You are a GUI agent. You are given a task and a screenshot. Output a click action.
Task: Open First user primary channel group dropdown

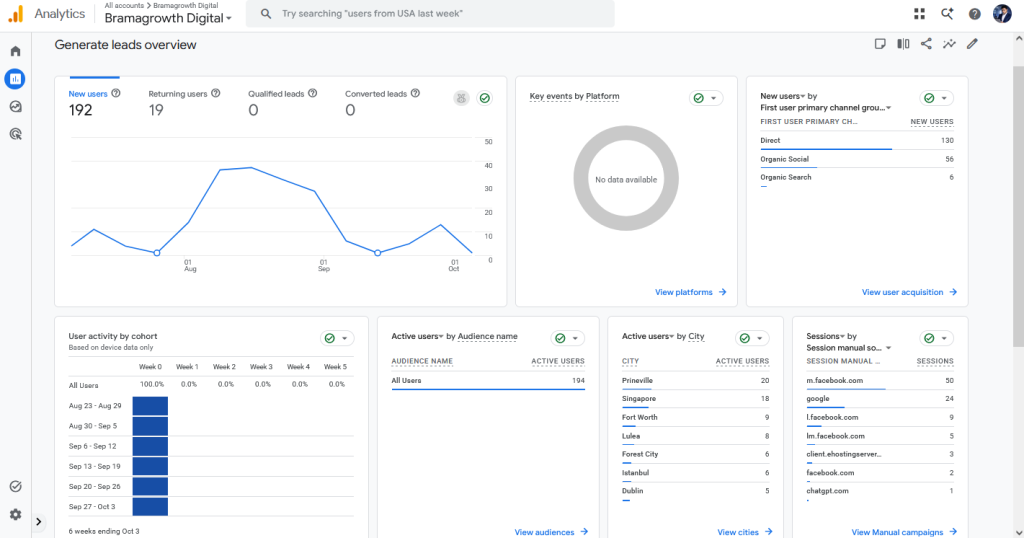[825, 108]
